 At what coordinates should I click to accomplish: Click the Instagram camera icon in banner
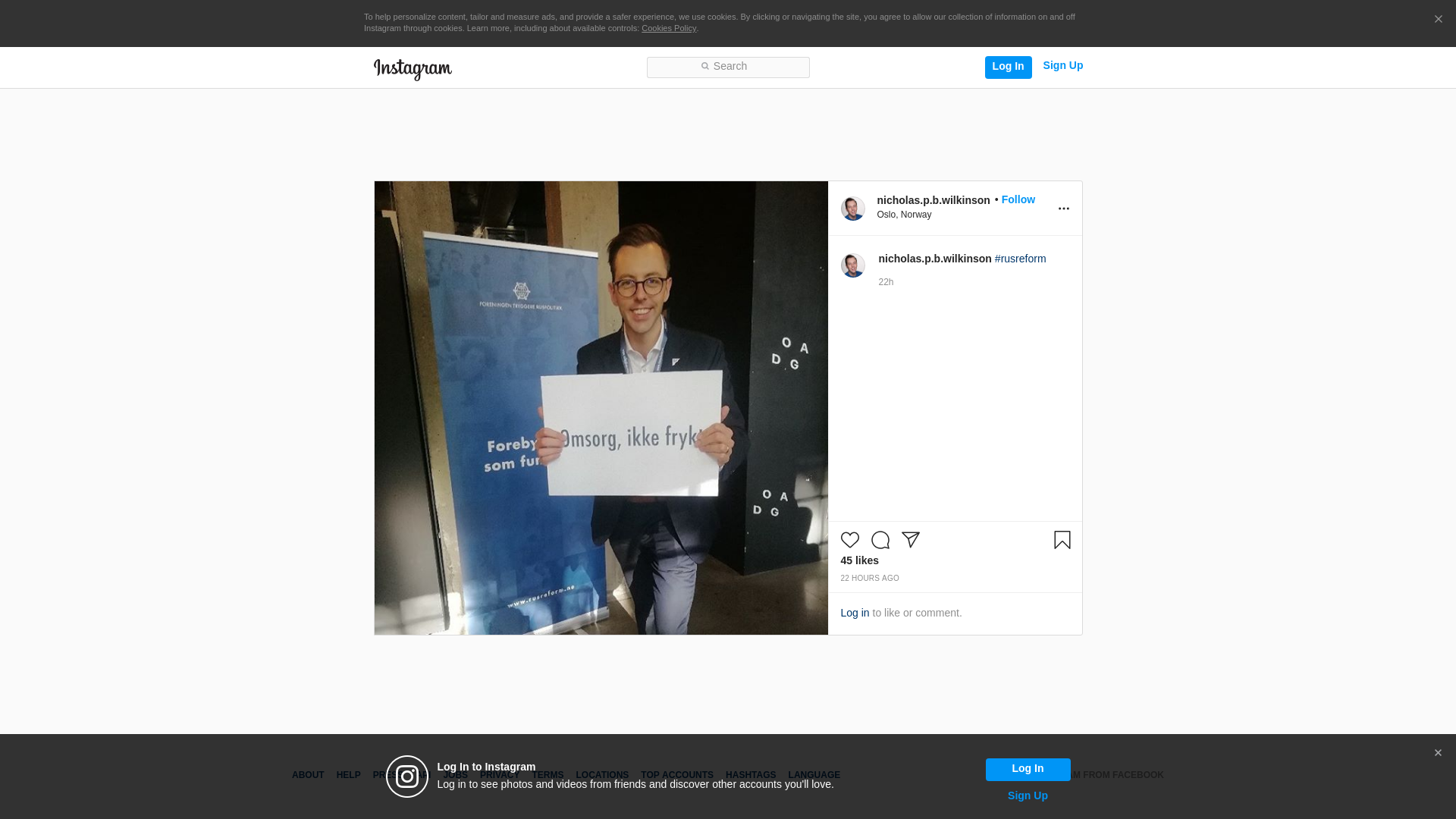[407, 777]
